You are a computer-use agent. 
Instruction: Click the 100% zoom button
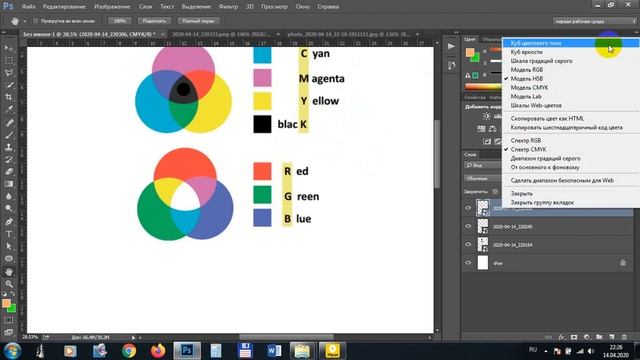120,21
